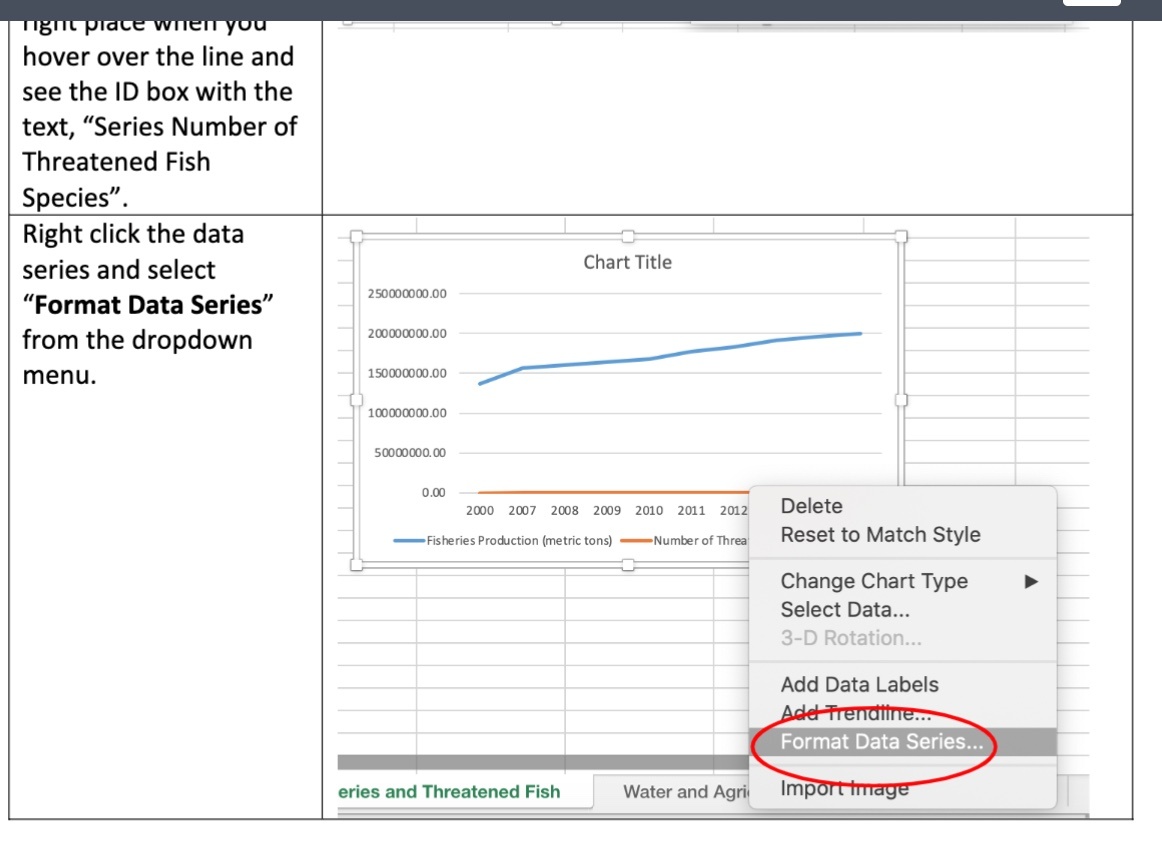The width and height of the screenshot is (1162, 856).
Task: Click the 2007 year axis label
Action: pos(522,511)
